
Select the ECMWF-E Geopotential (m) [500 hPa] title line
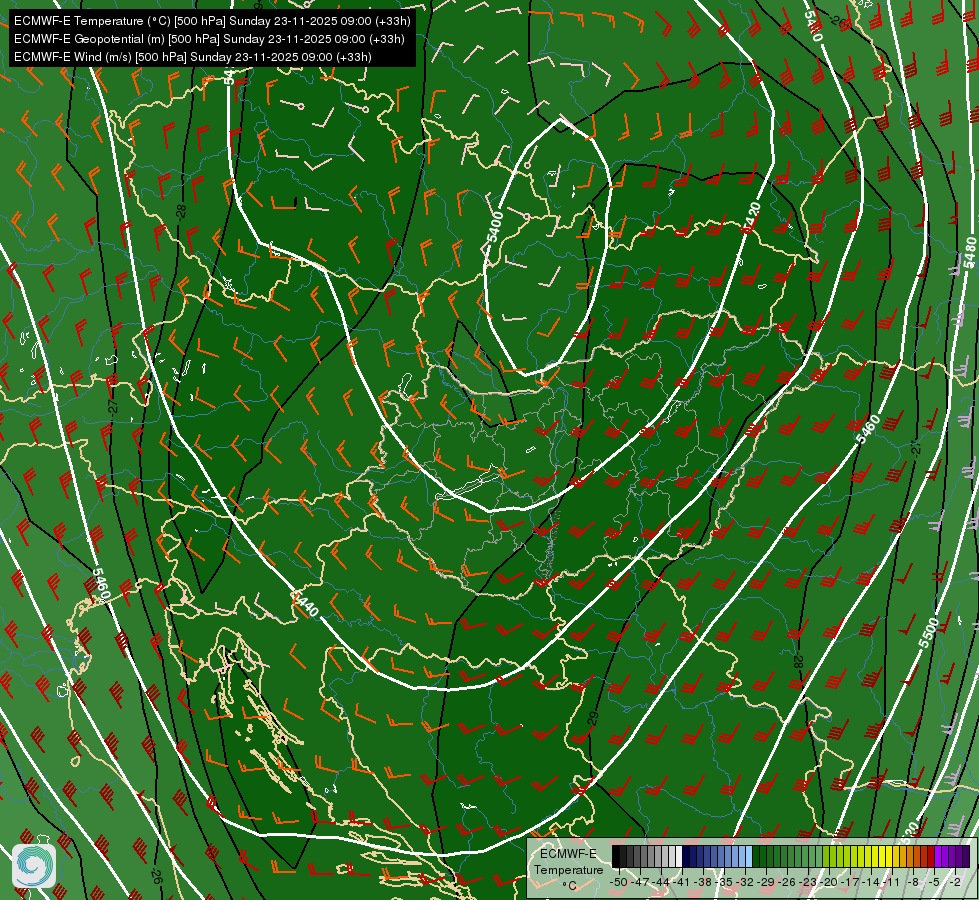(x=209, y=39)
